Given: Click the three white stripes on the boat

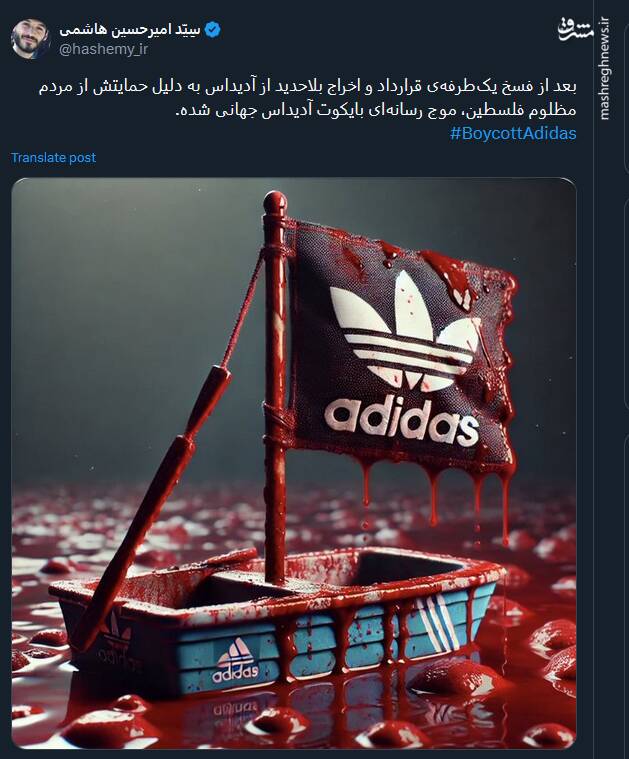Looking at the screenshot, I should pyautogui.click(x=438, y=622).
